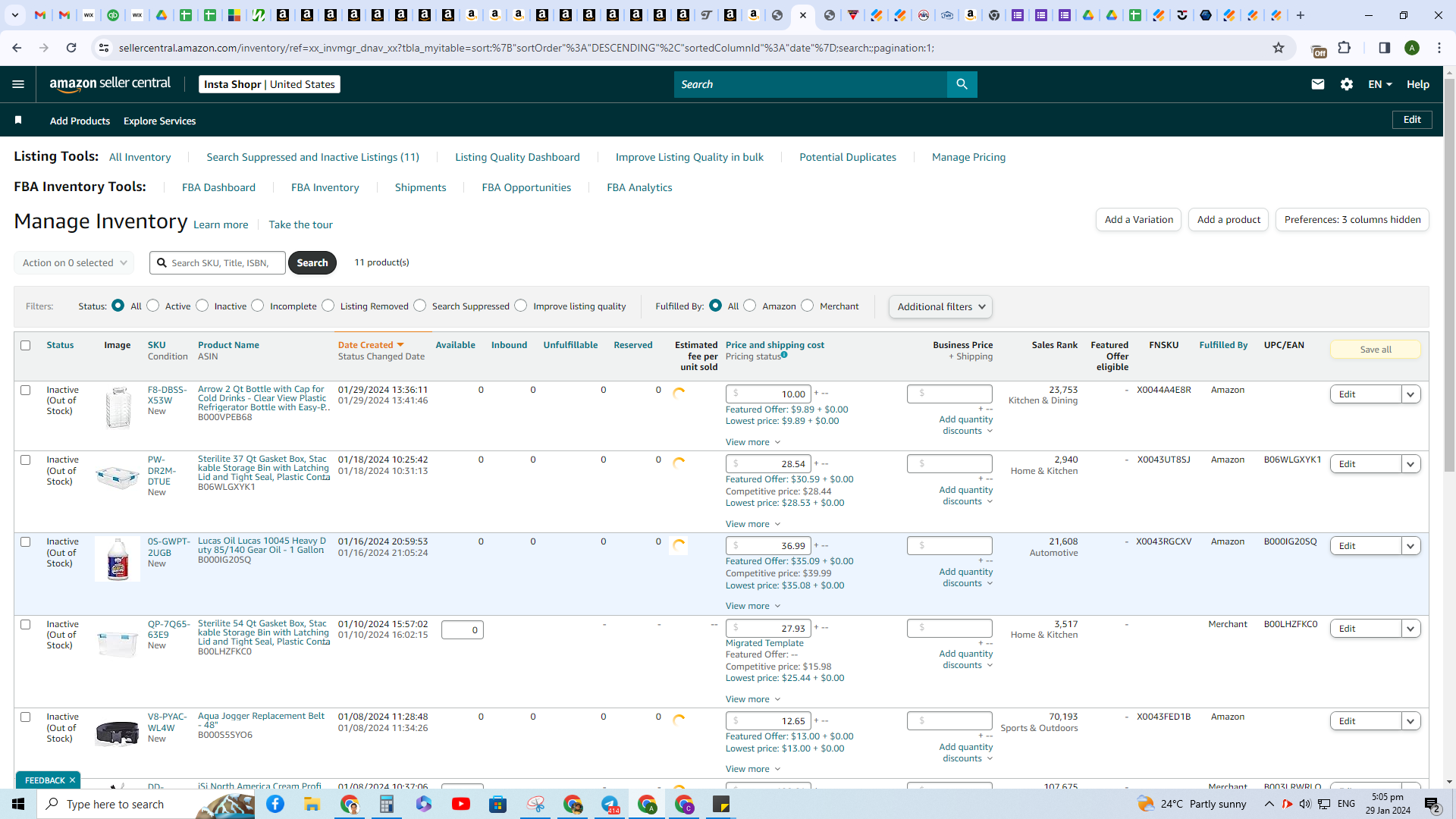This screenshot has width=1456, height=819.
Task: Click the volume speaker tray icon
Action: [1305, 804]
